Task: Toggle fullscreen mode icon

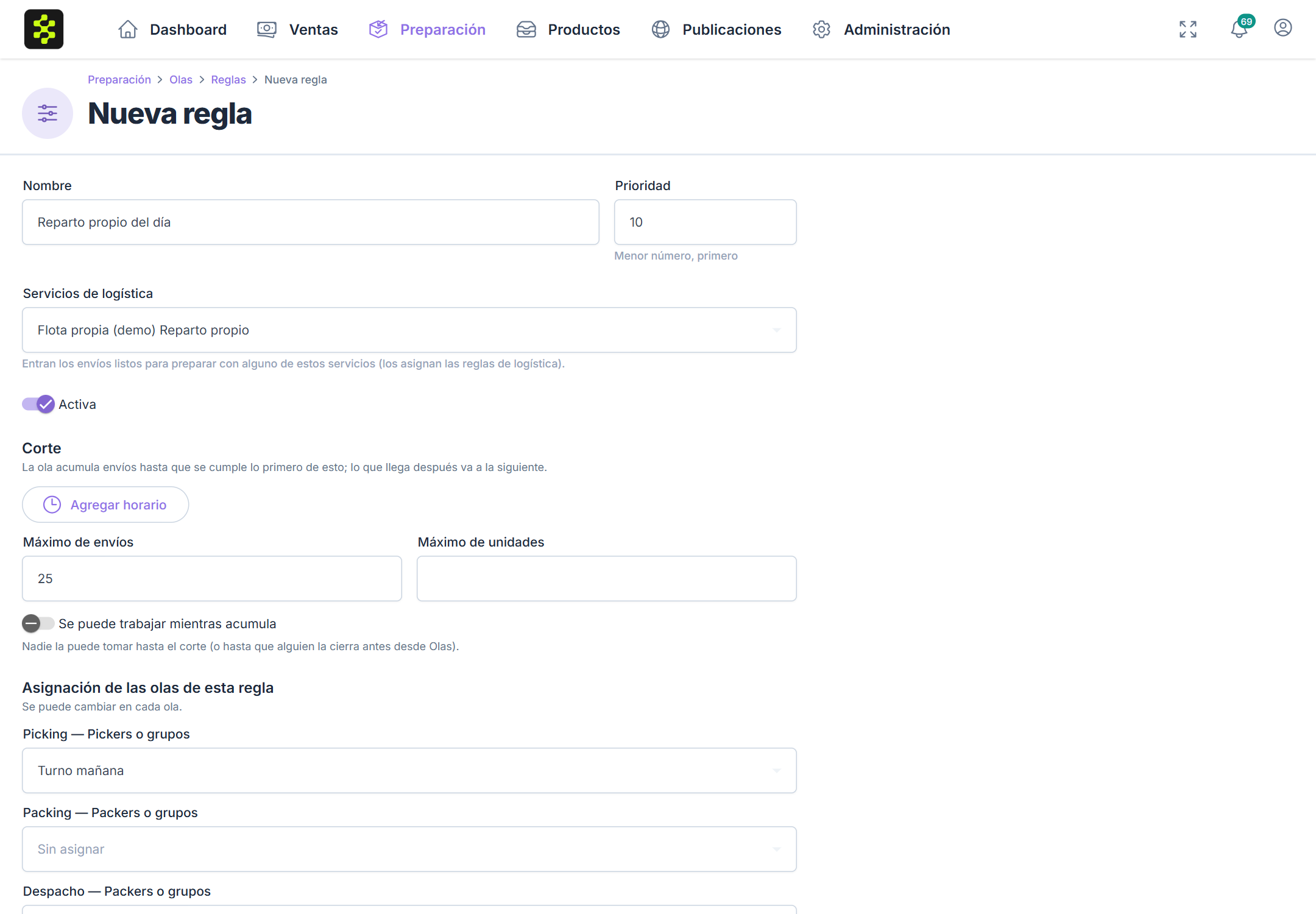Action: point(1188,29)
